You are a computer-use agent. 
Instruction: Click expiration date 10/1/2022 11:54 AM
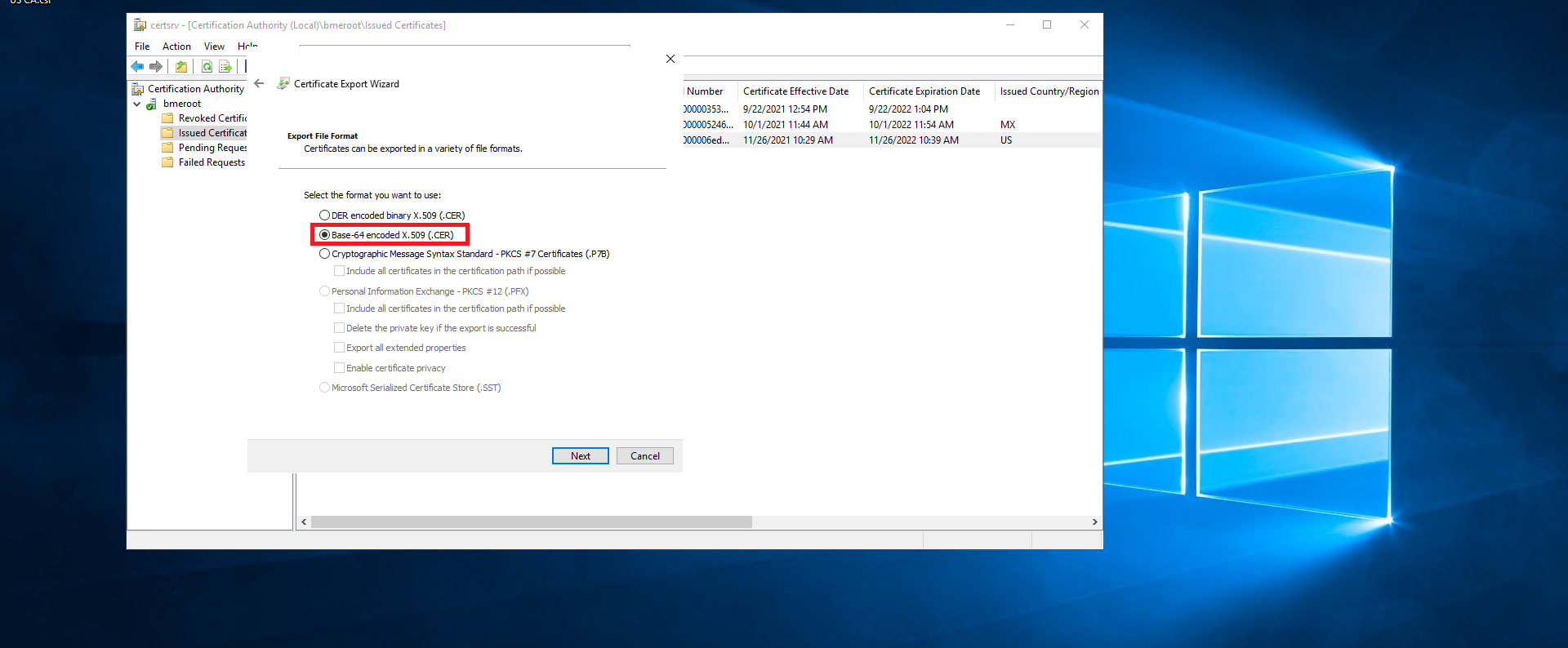click(911, 125)
